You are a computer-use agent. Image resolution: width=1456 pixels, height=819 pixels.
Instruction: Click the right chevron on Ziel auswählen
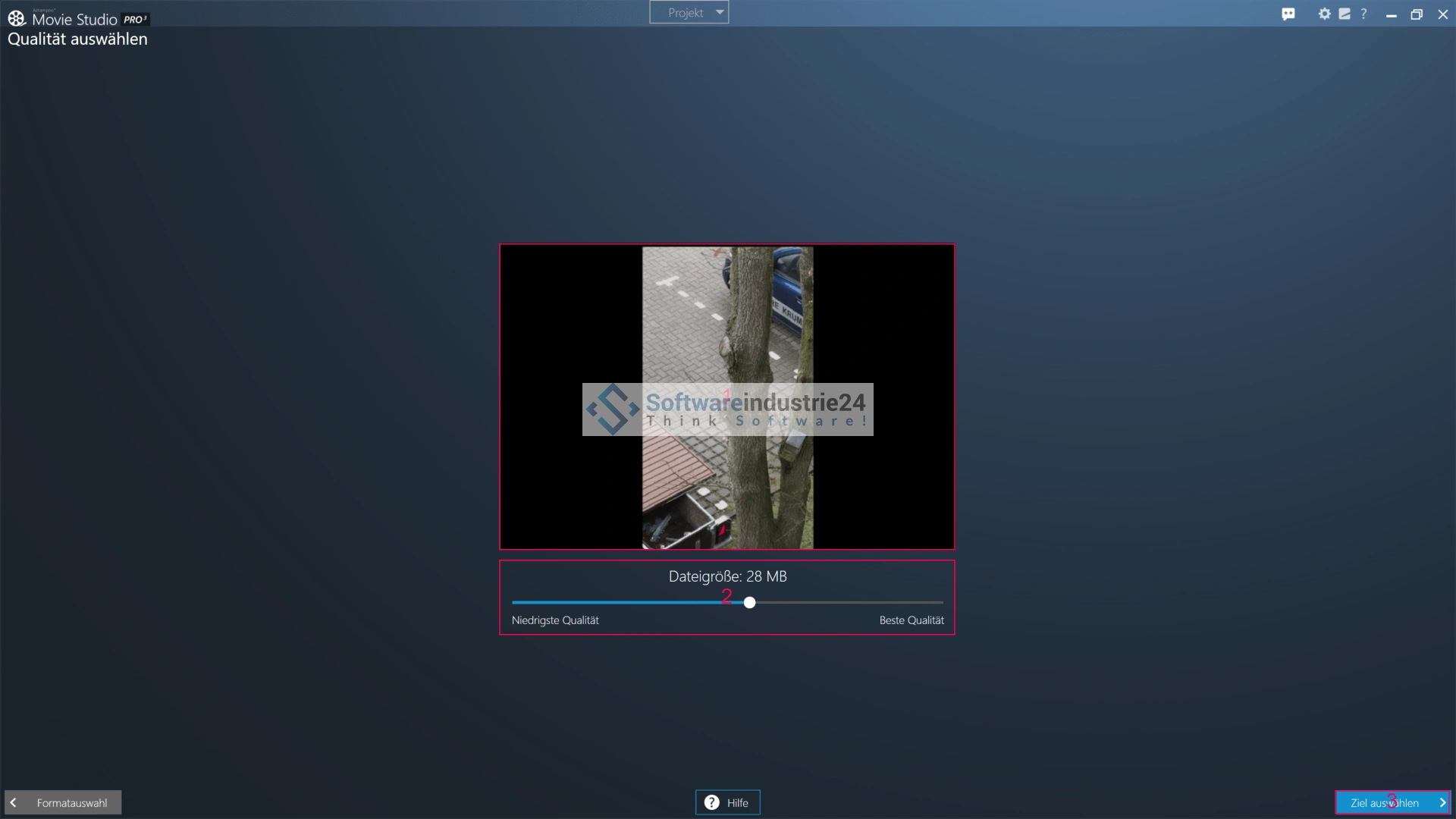[1442, 802]
